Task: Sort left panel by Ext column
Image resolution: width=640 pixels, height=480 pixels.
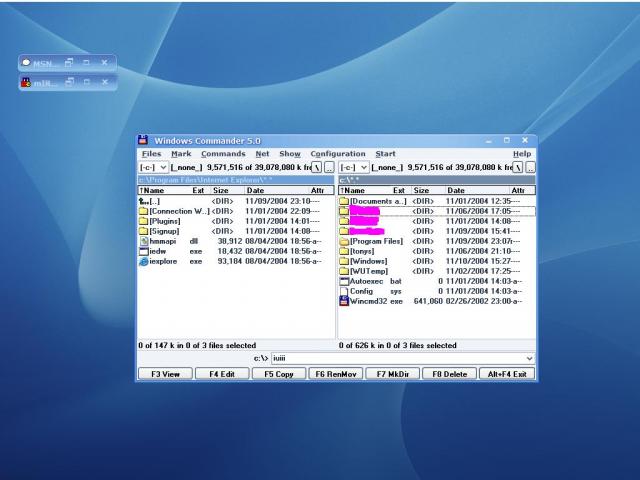Action: 200,190
